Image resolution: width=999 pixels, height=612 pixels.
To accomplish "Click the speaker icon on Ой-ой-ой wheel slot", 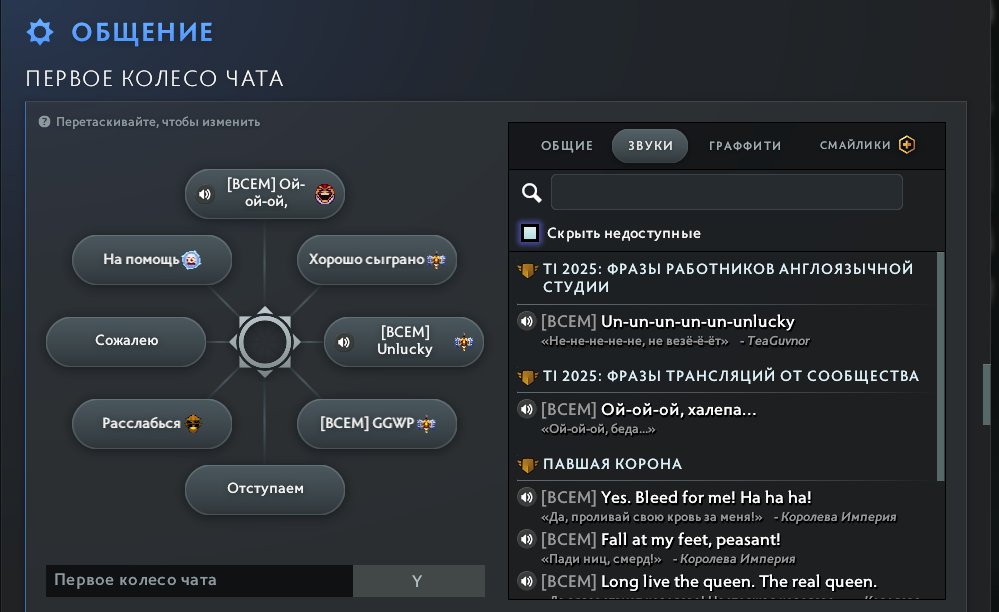I will (205, 194).
